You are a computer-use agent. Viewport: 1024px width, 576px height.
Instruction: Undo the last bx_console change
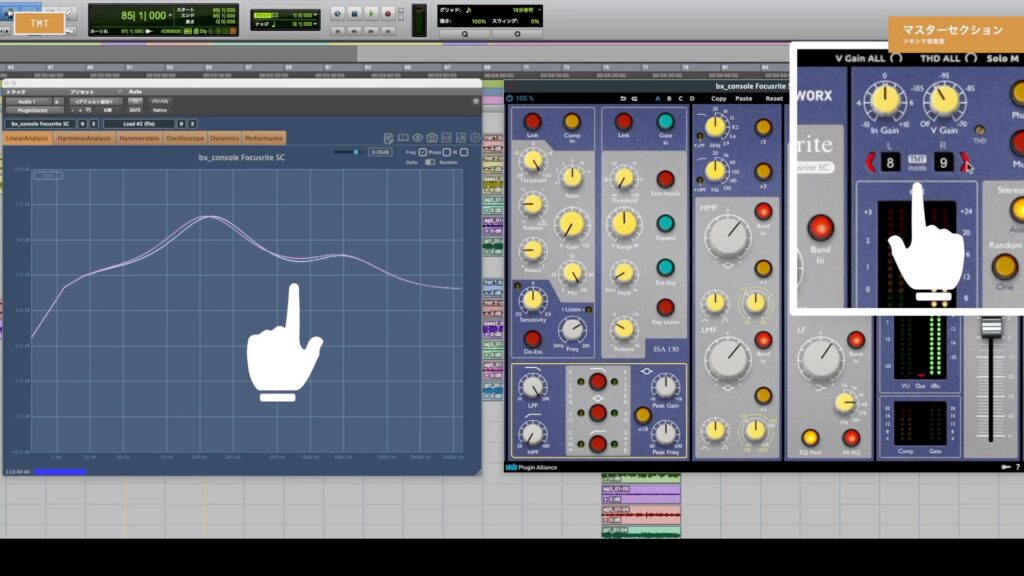click(x=622, y=99)
